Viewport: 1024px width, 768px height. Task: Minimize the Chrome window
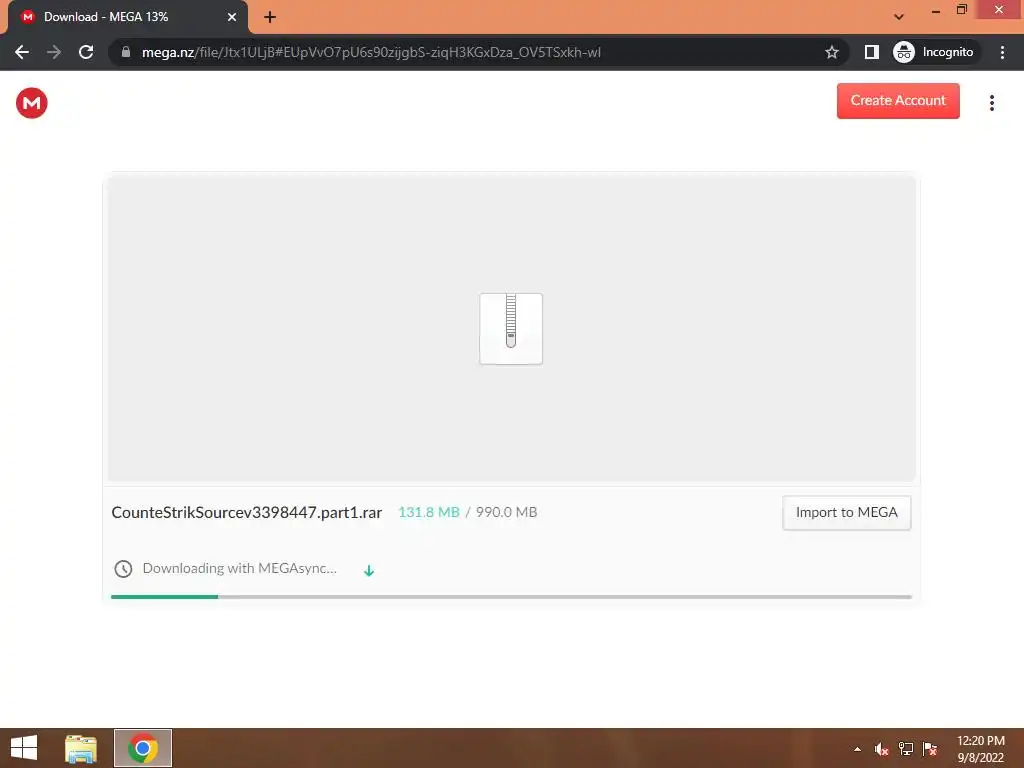936,10
